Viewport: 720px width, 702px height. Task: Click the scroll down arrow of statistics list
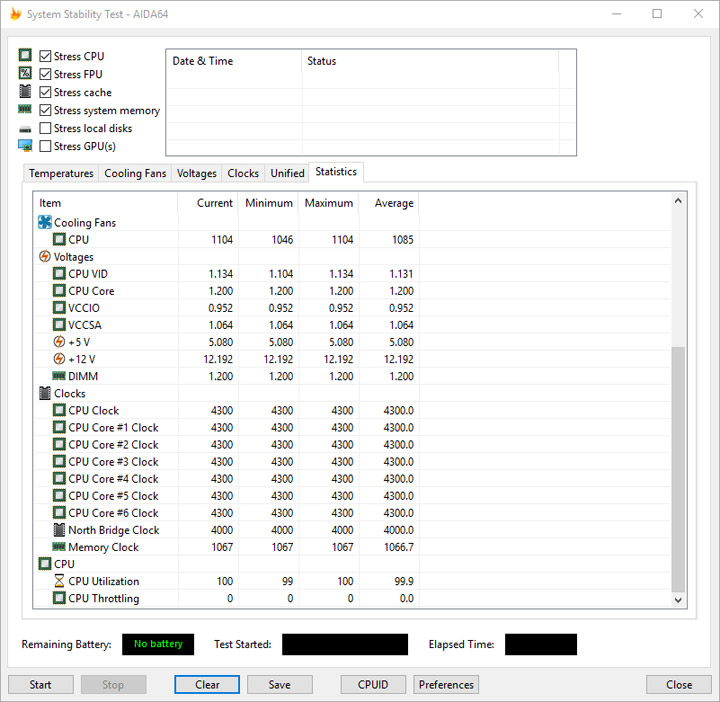click(678, 600)
